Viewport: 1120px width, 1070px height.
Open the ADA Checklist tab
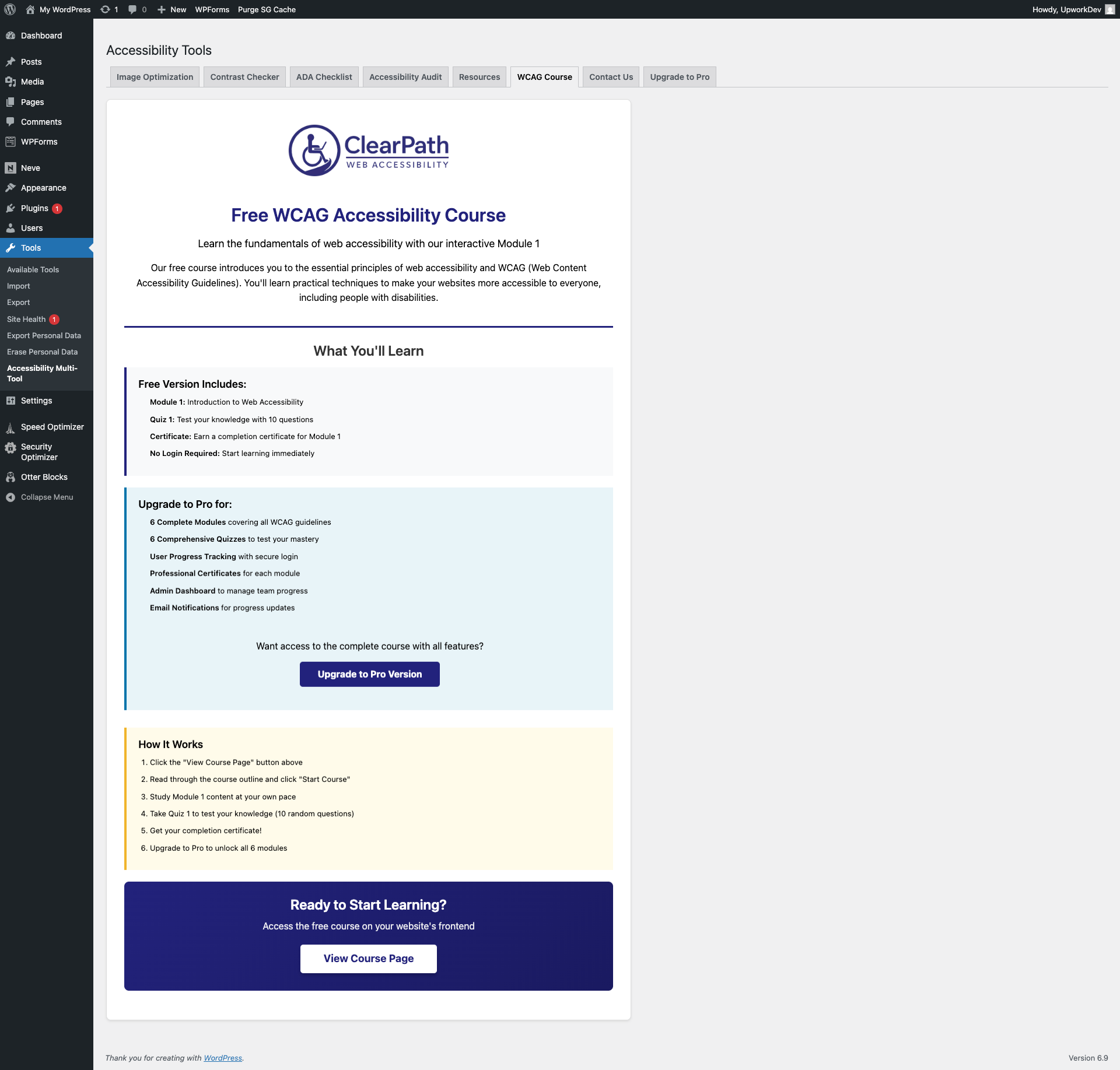(x=324, y=77)
